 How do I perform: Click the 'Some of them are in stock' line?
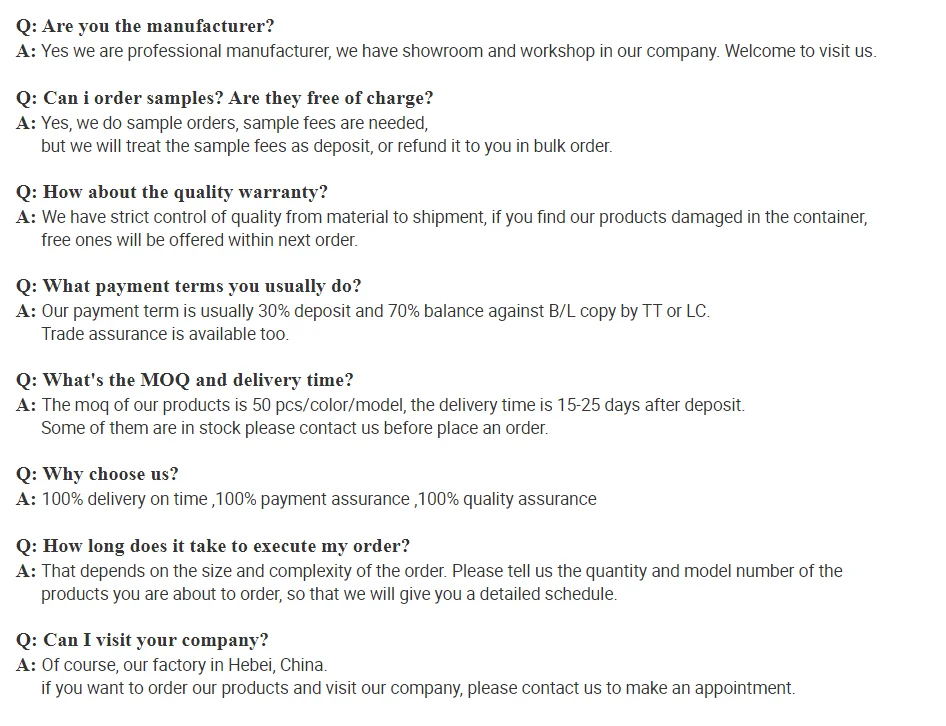click(x=294, y=428)
